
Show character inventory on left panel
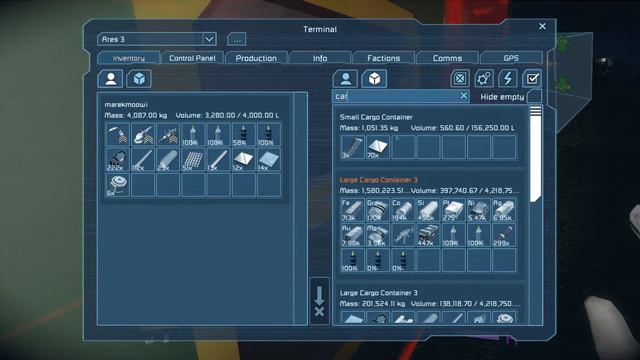[110, 78]
